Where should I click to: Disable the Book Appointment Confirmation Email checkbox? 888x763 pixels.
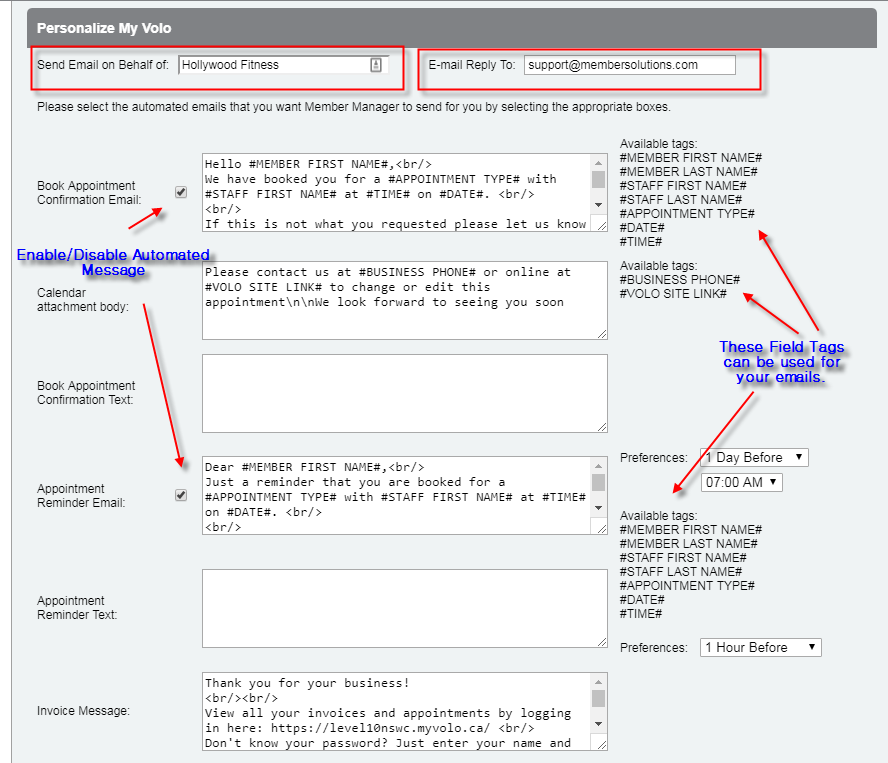181,193
